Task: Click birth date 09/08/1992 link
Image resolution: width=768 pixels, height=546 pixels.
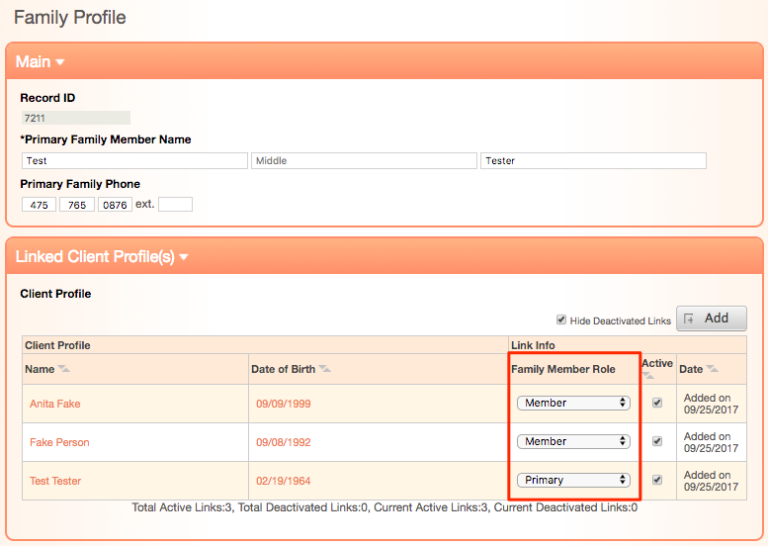Action: [284, 442]
